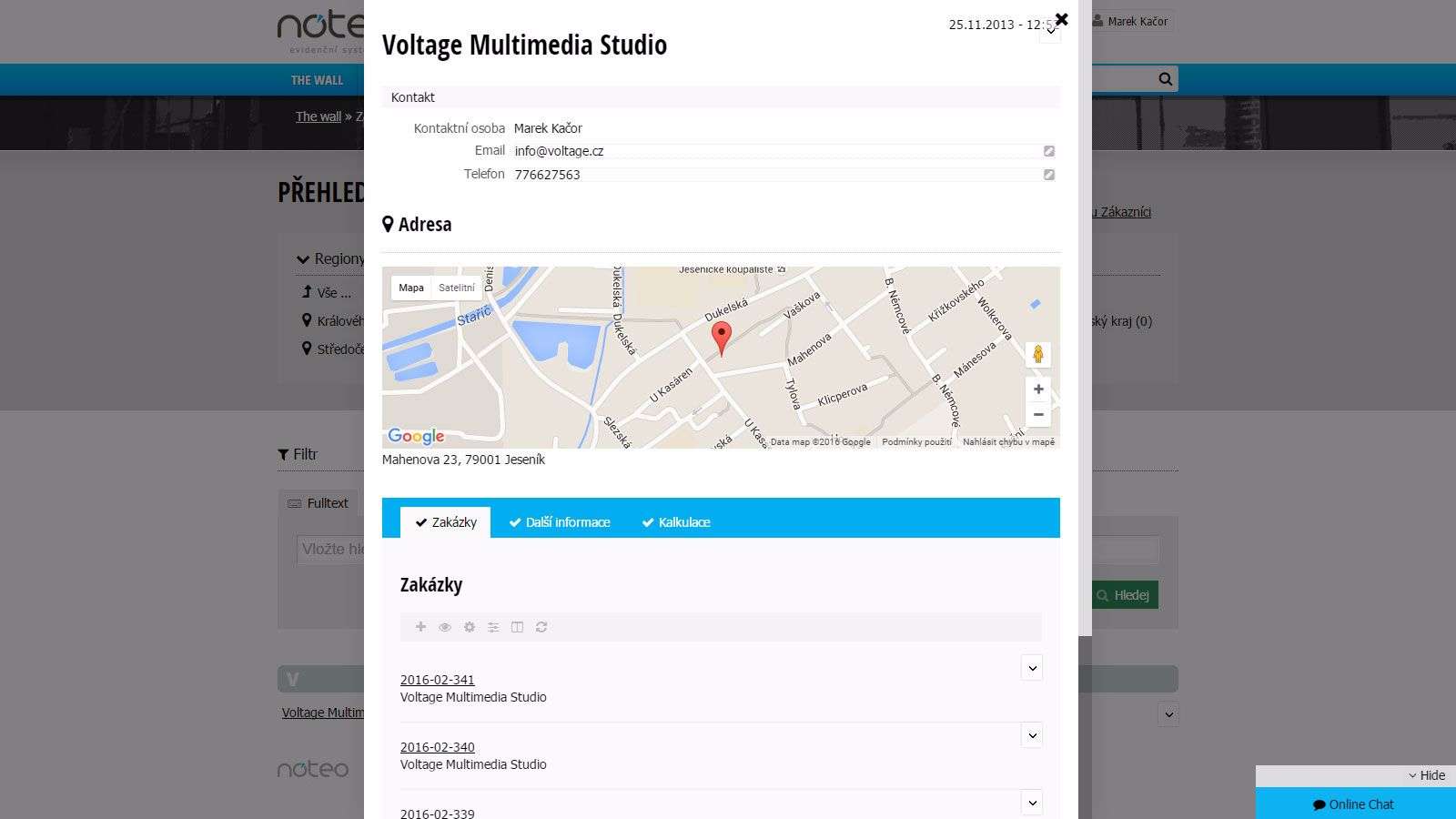1456x819 pixels.
Task: Open Voltage Multimedia Studio customer link in background list
Action: 323,713
